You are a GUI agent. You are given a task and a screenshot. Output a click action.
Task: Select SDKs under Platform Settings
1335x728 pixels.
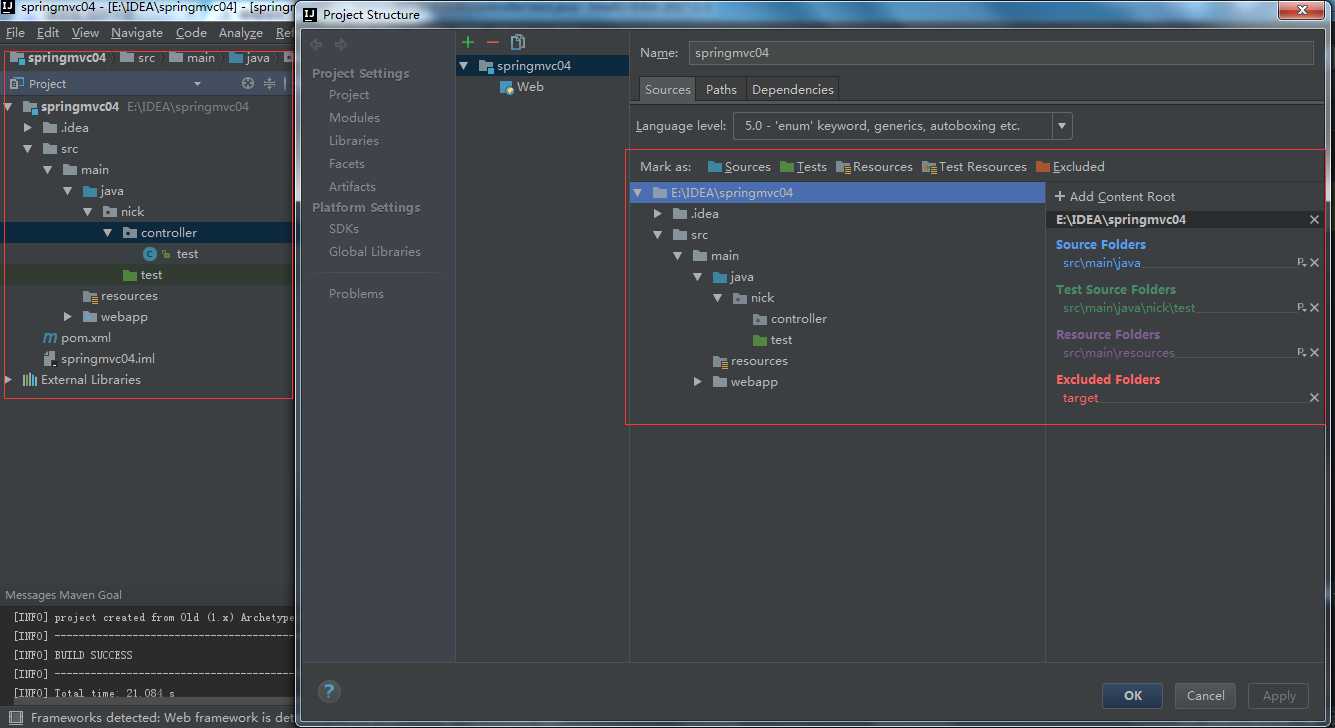click(344, 229)
